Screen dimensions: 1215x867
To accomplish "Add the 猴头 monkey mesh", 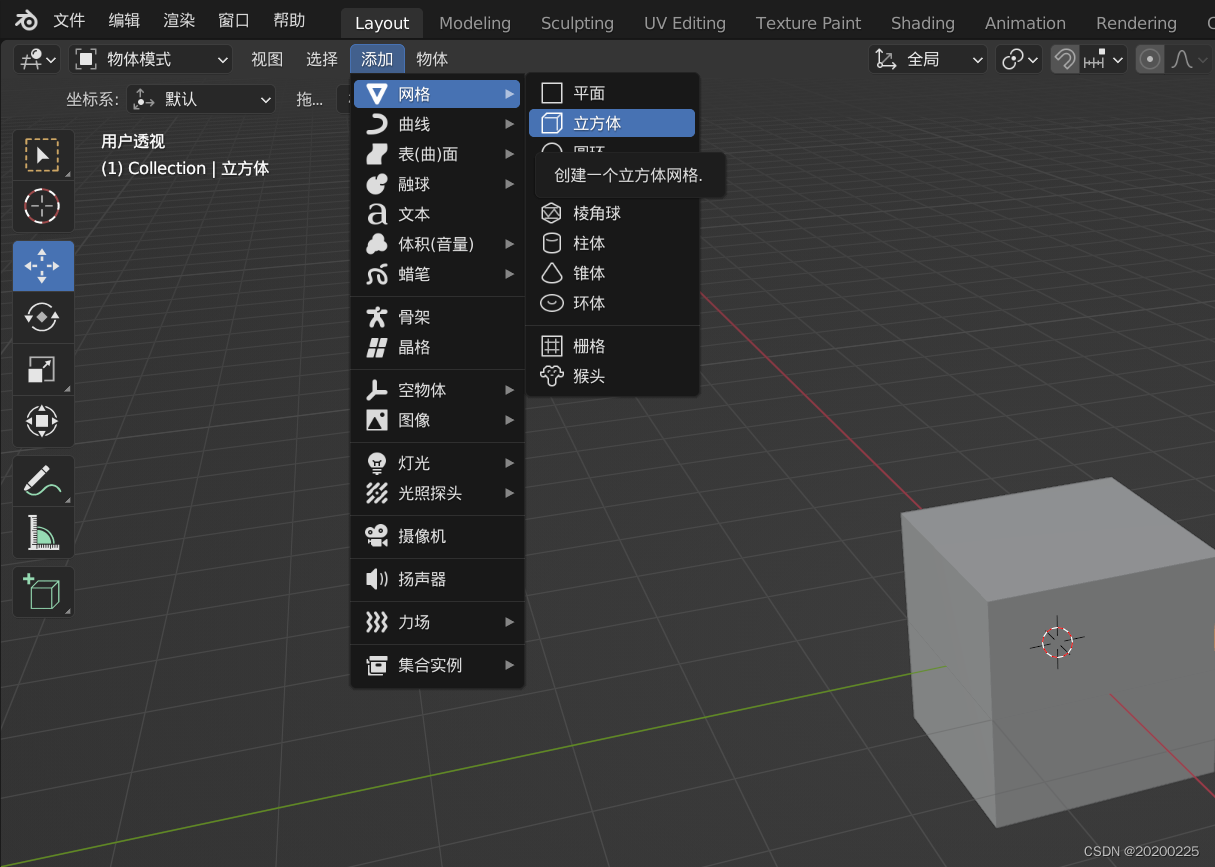I will pos(611,376).
